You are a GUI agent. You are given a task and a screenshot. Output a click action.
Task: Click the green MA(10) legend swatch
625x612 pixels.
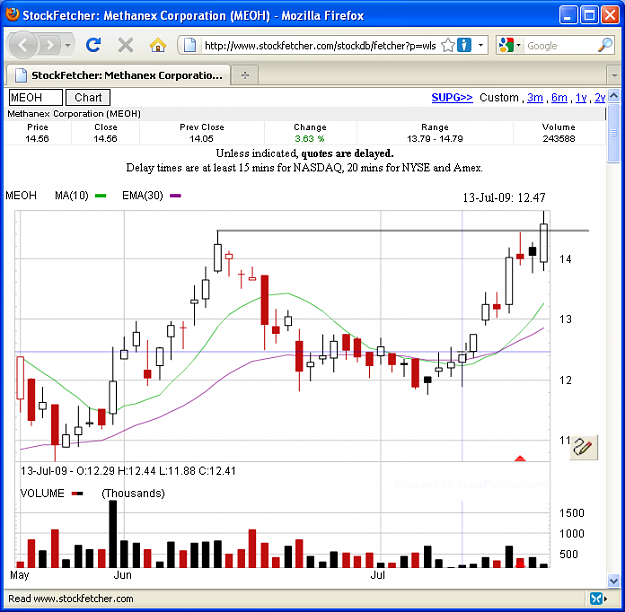[100, 196]
